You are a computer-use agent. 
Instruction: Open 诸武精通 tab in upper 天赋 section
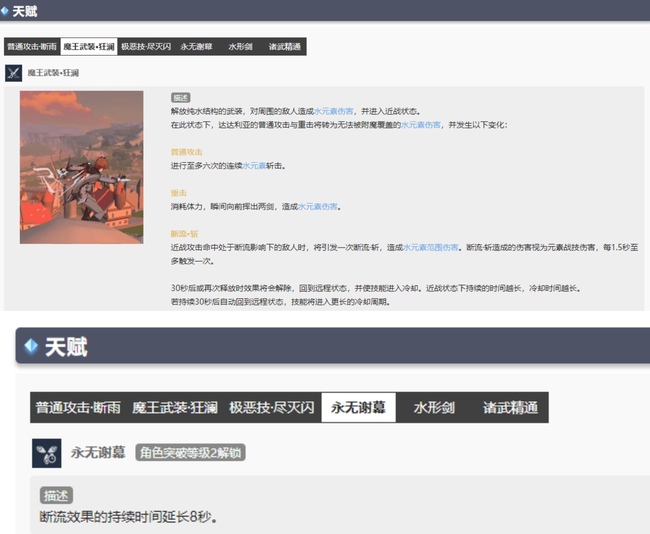pos(284,46)
